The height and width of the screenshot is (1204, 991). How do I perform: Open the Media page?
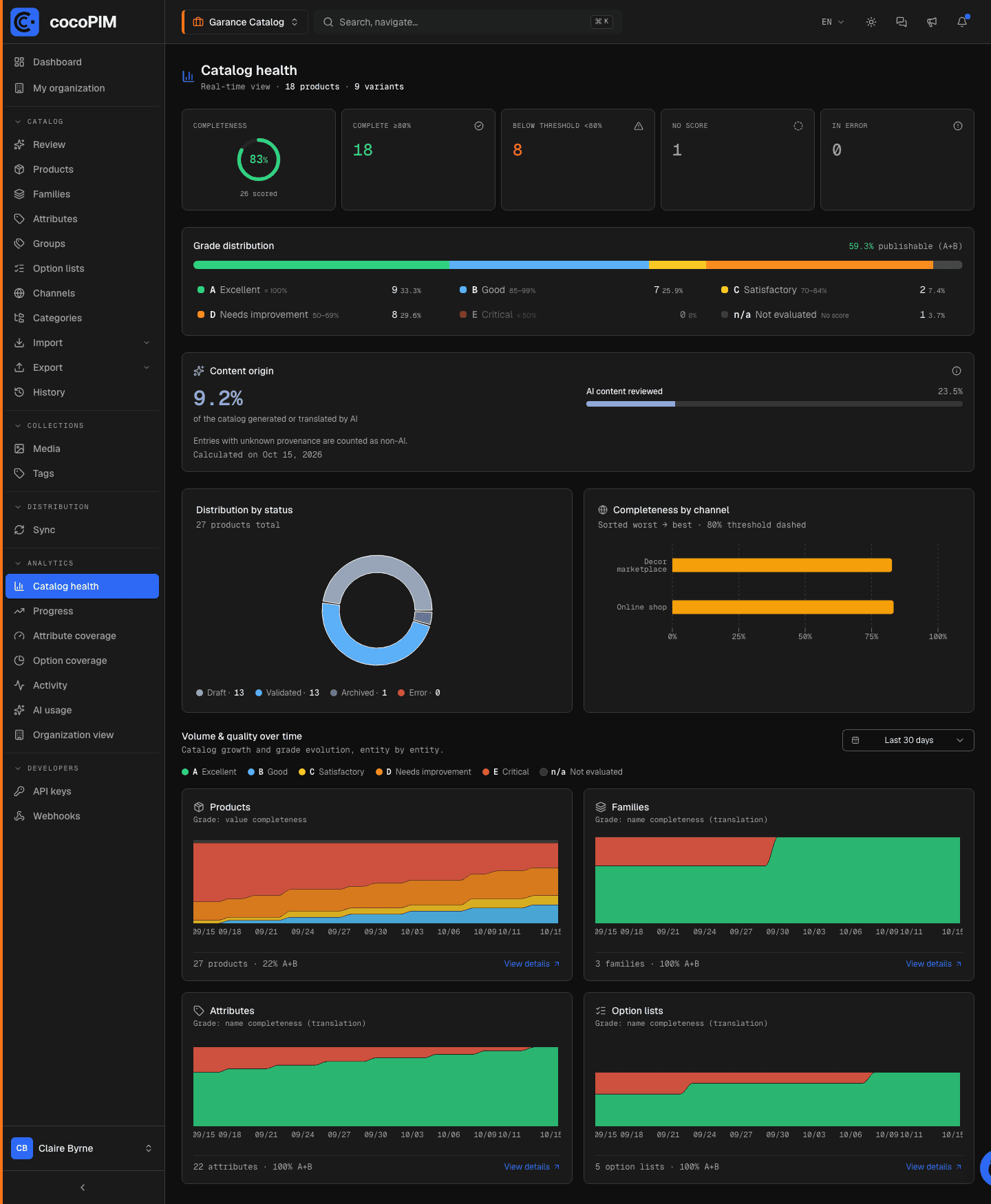pos(82,449)
